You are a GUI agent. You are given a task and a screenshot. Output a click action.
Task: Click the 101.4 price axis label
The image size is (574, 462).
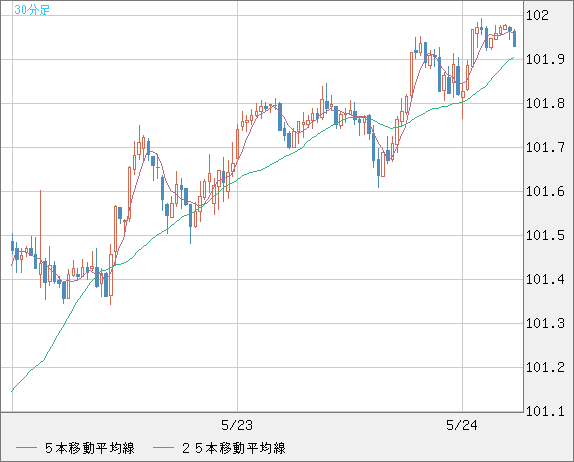545,280
